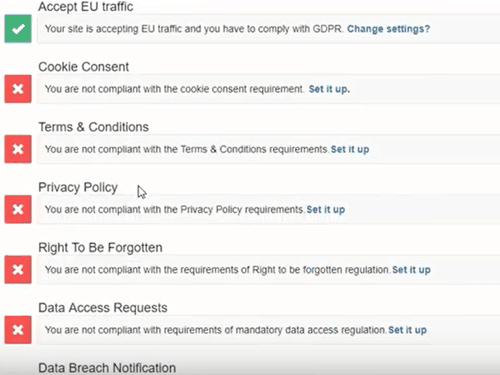Open the Change settings? link
The height and width of the screenshot is (375, 500).
point(389,29)
